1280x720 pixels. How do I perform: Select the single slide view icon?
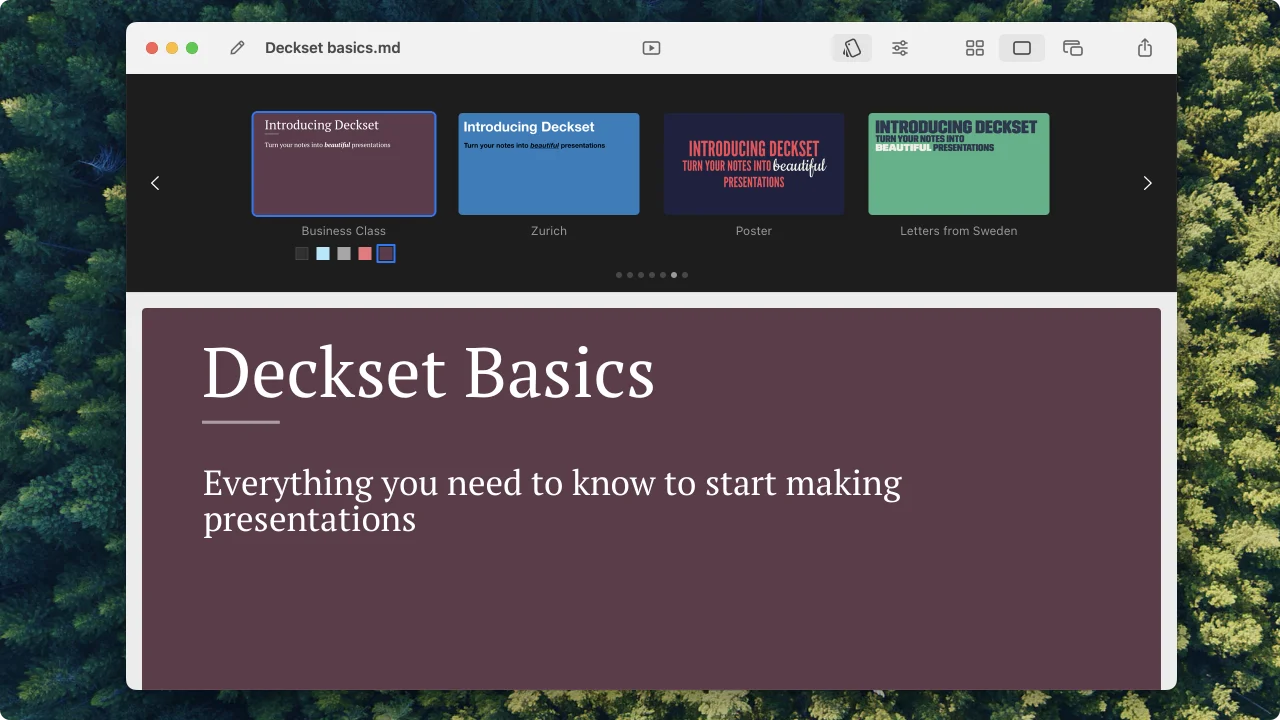(1022, 48)
